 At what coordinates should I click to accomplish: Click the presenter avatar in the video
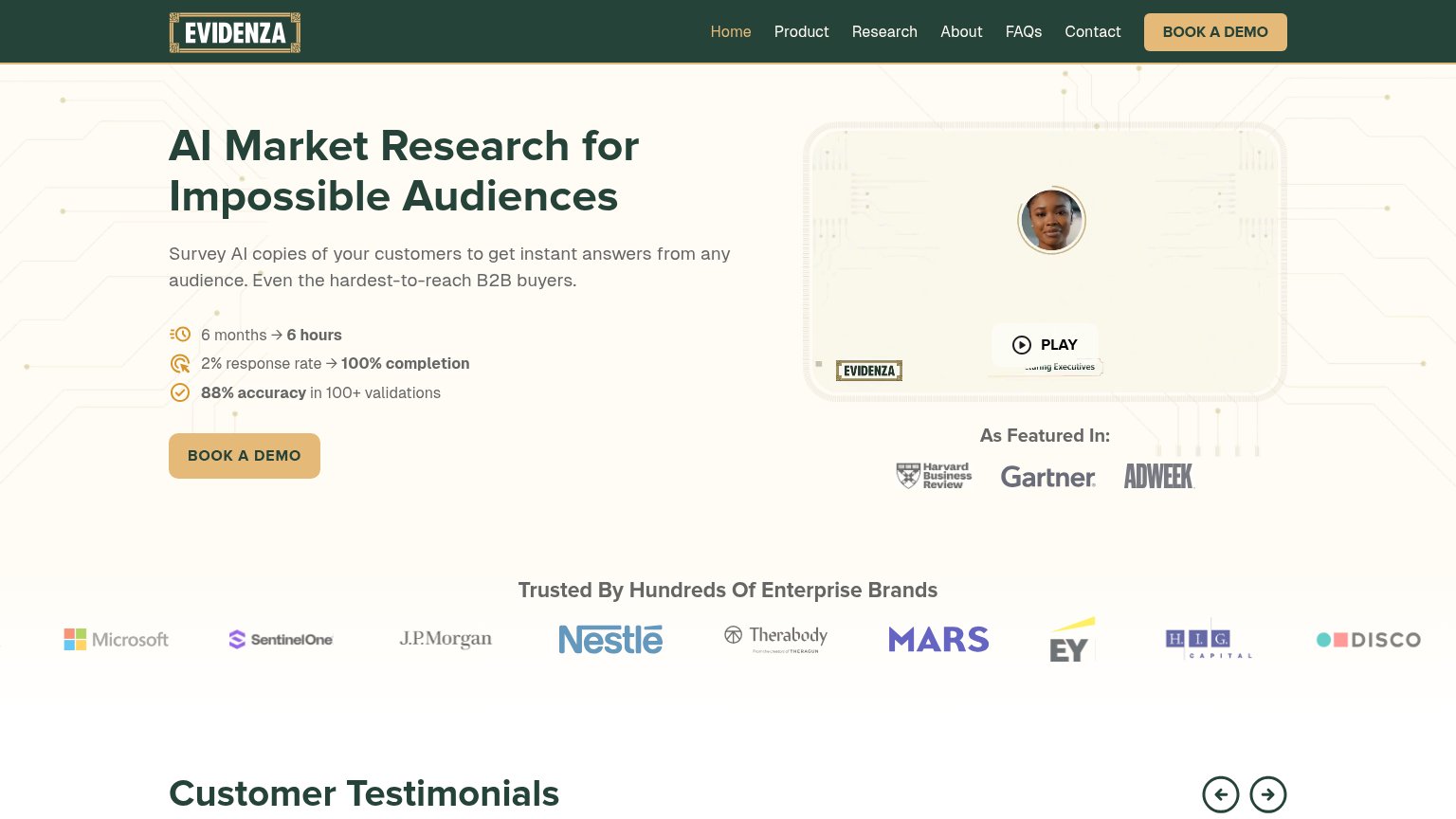tap(1051, 221)
